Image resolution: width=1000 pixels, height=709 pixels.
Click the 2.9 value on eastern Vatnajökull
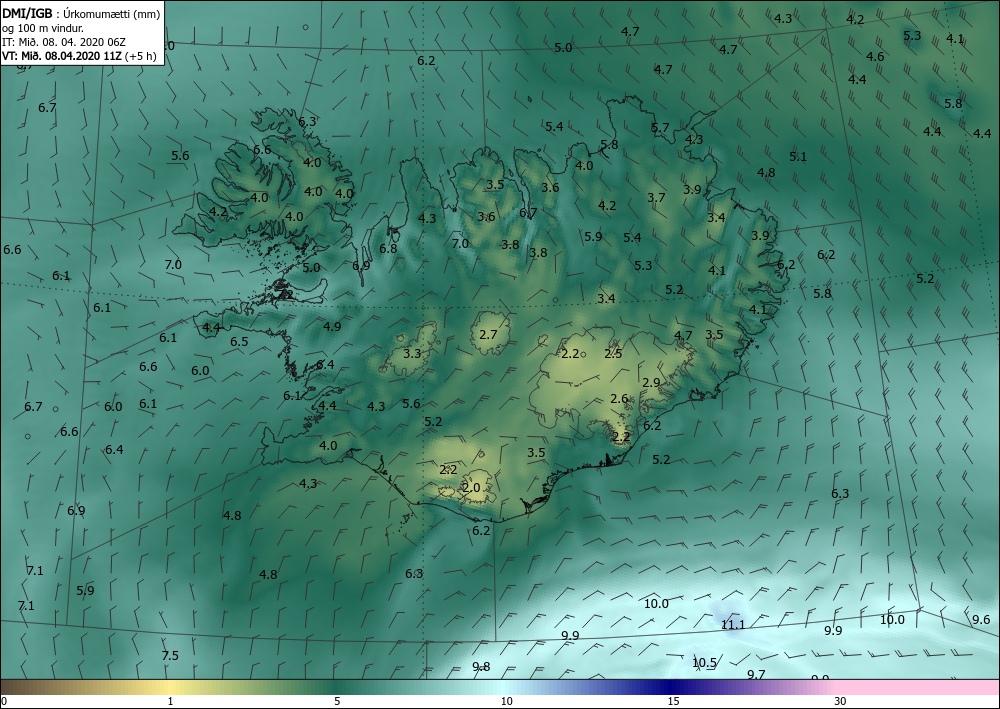point(651,383)
